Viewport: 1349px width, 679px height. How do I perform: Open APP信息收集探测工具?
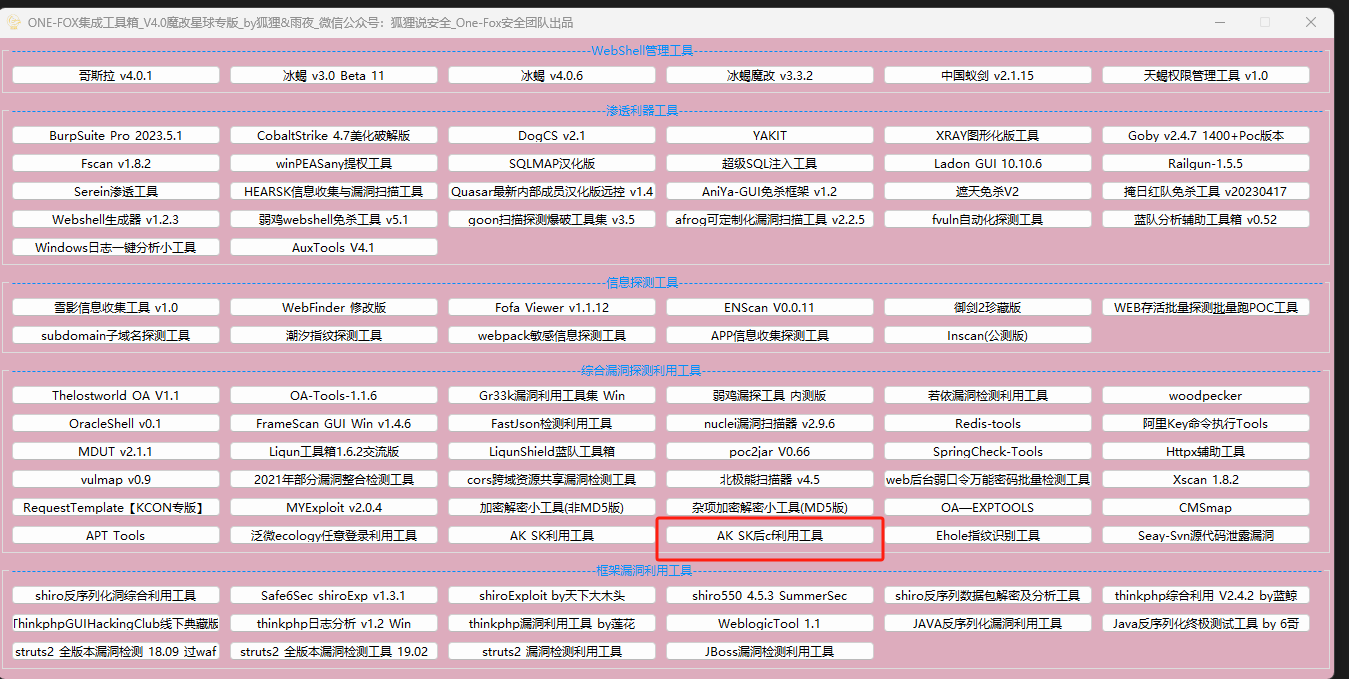click(x=770, y=335)
